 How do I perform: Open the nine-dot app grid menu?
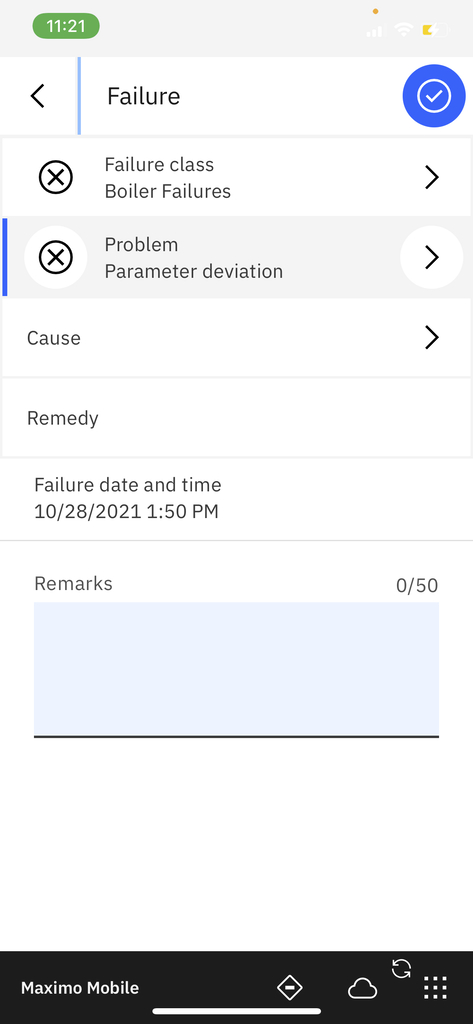click(x=435, y=987)
